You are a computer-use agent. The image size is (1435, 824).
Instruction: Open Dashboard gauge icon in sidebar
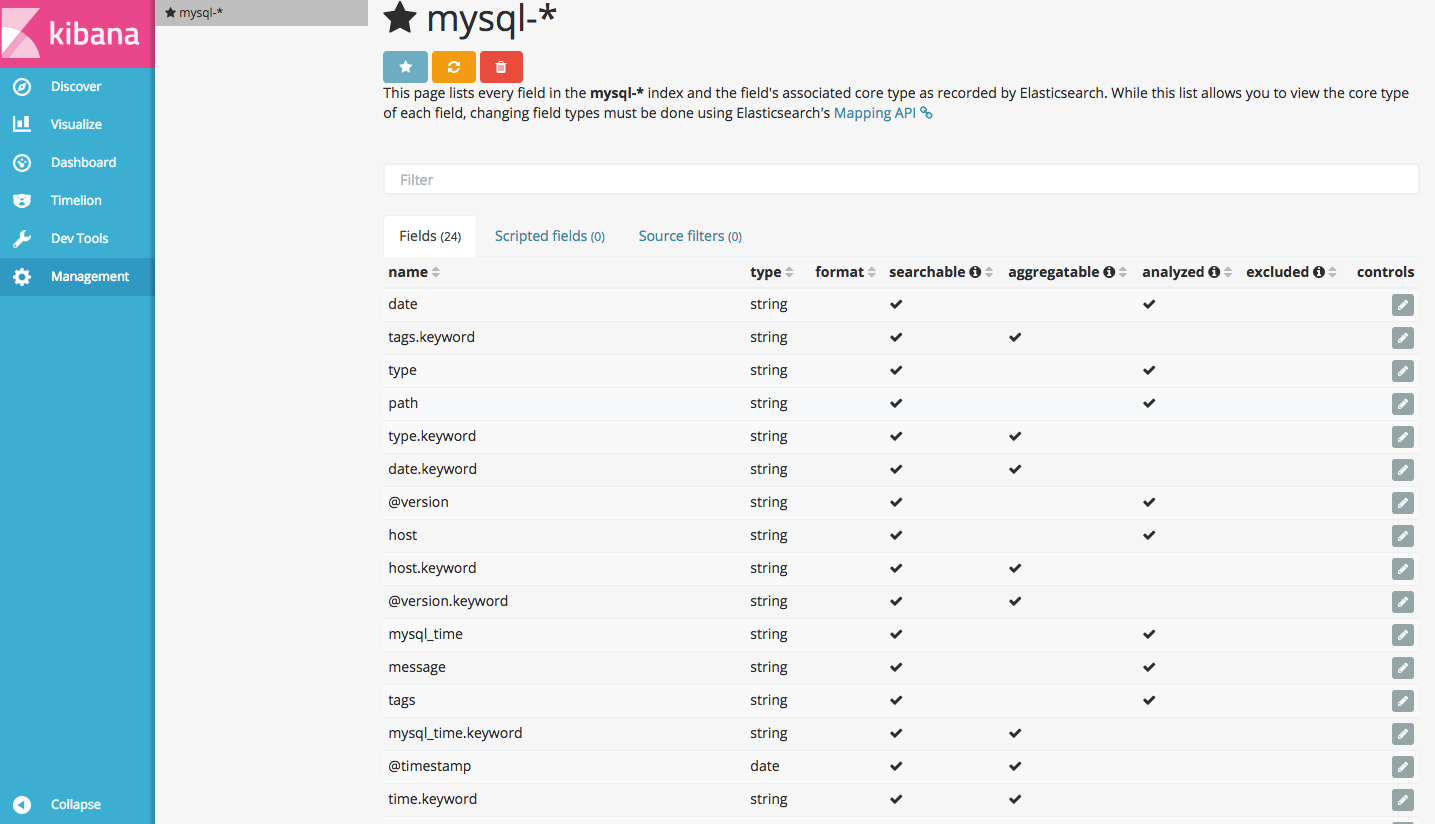[22, 162]
